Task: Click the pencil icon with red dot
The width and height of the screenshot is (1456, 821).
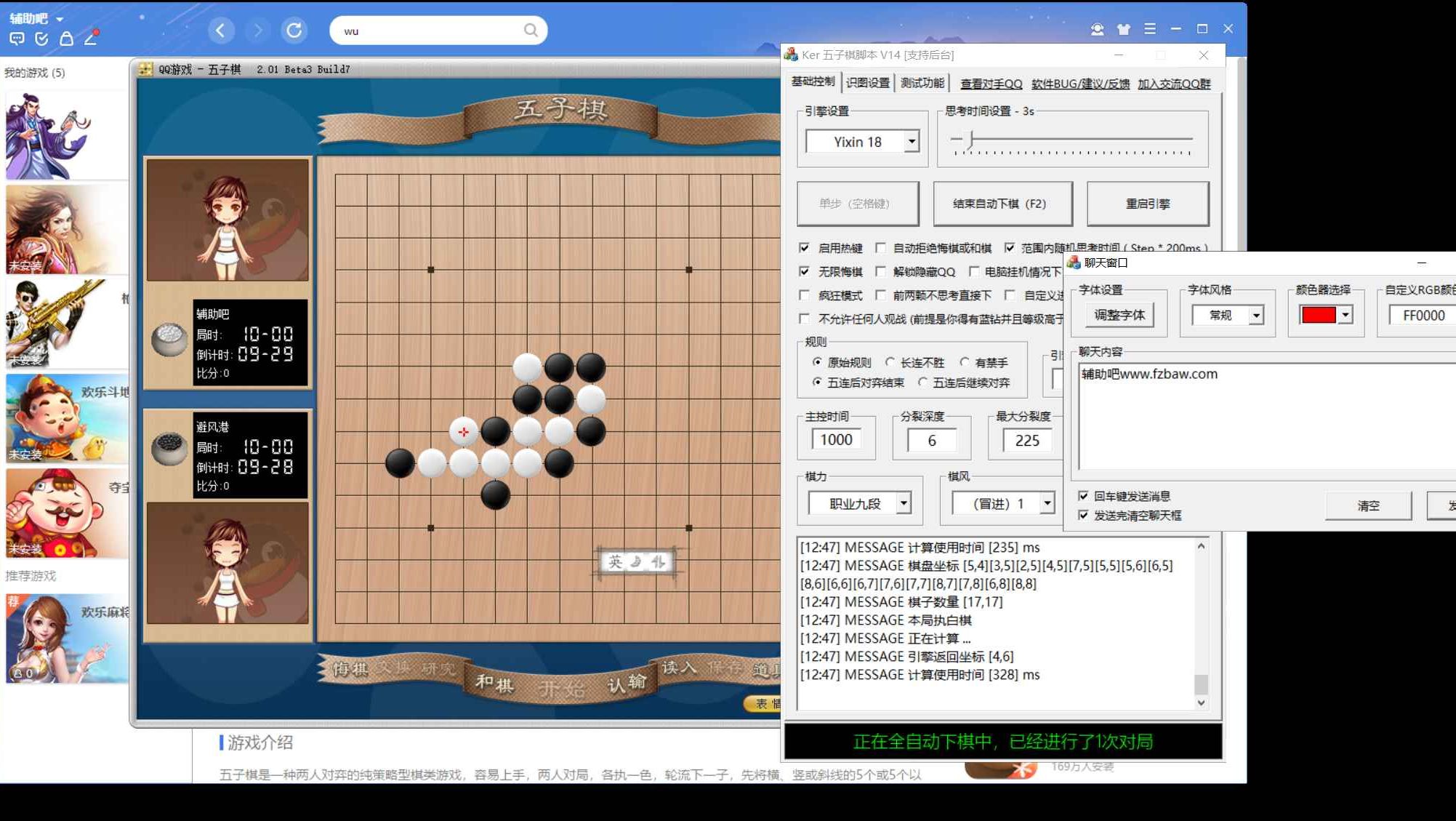Action: coord(92,37)
